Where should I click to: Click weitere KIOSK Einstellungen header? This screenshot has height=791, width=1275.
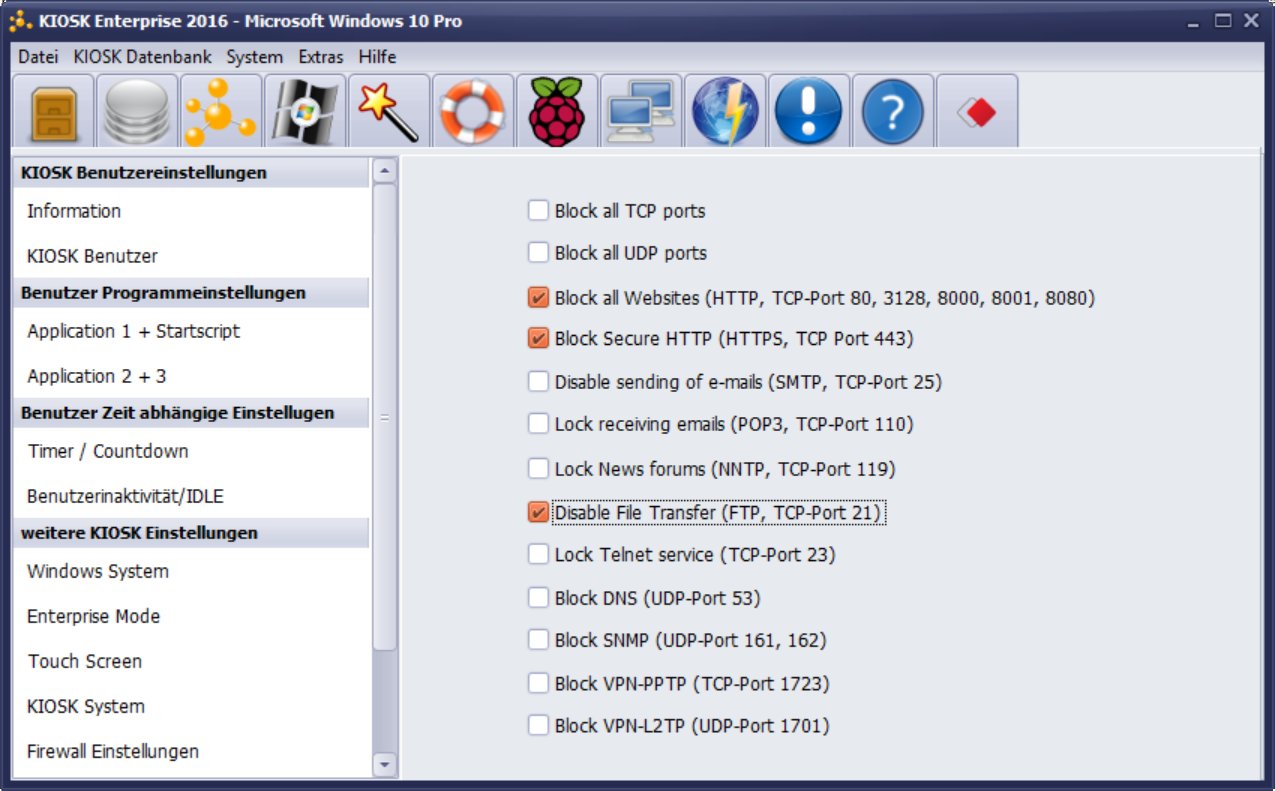coord(190,533)
